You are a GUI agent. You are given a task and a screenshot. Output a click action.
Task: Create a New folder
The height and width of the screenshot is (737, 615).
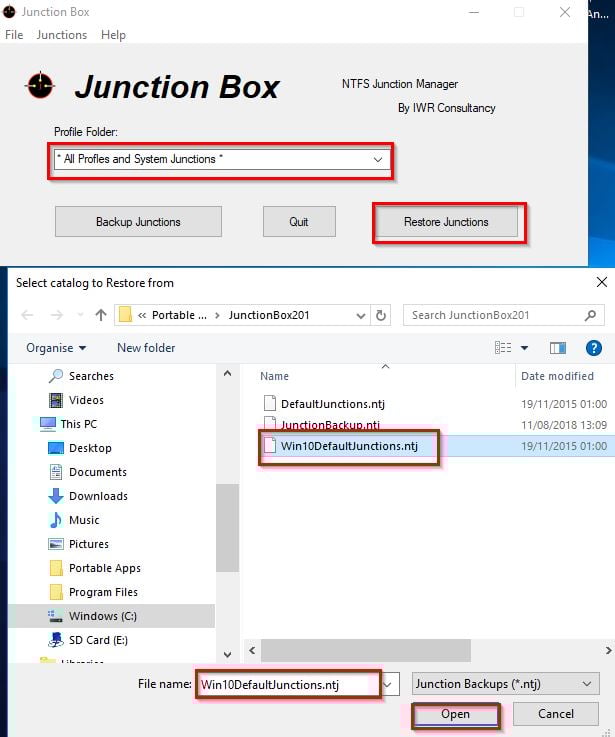tap(146, 348)
